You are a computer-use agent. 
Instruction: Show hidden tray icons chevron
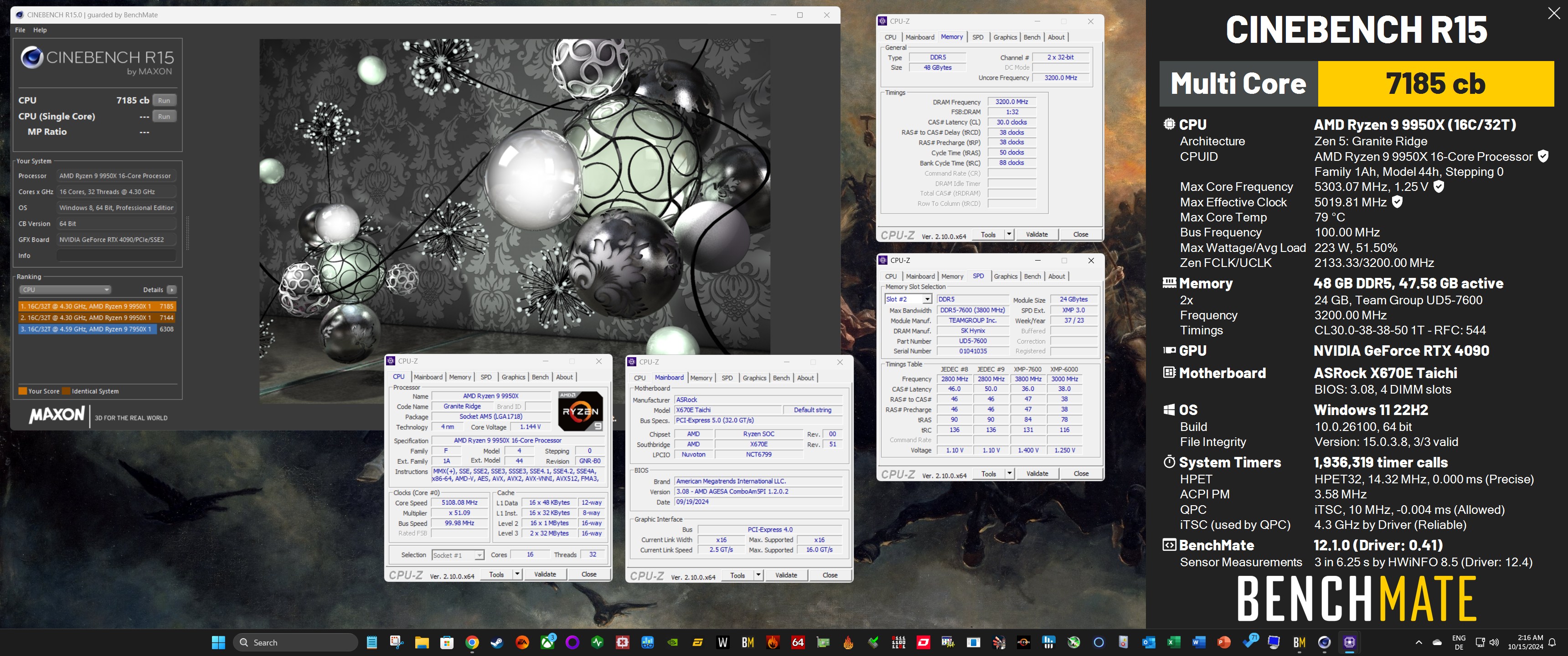1418,643
